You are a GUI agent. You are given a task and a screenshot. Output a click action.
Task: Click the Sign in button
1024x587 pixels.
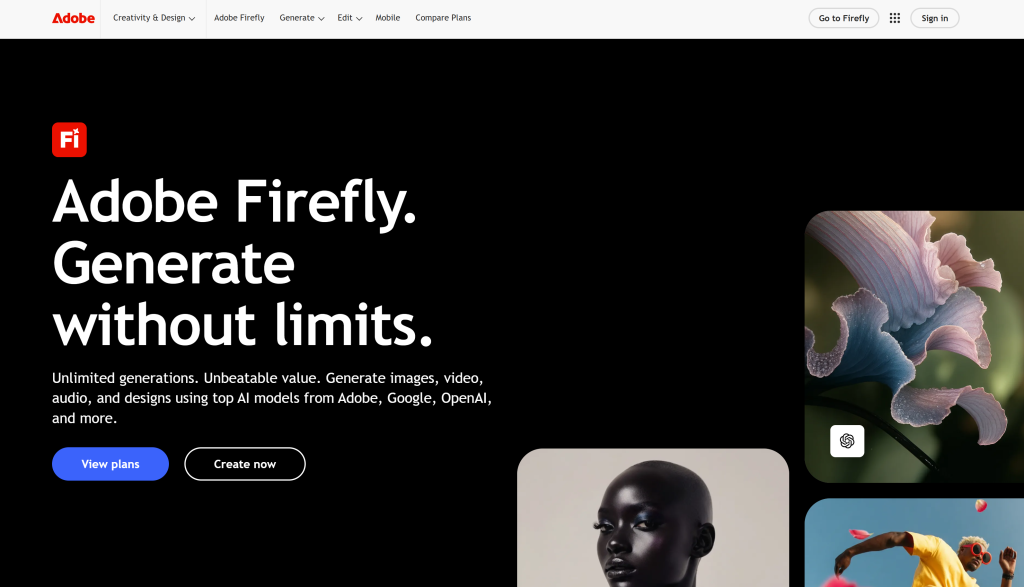(x=935, y=18)
